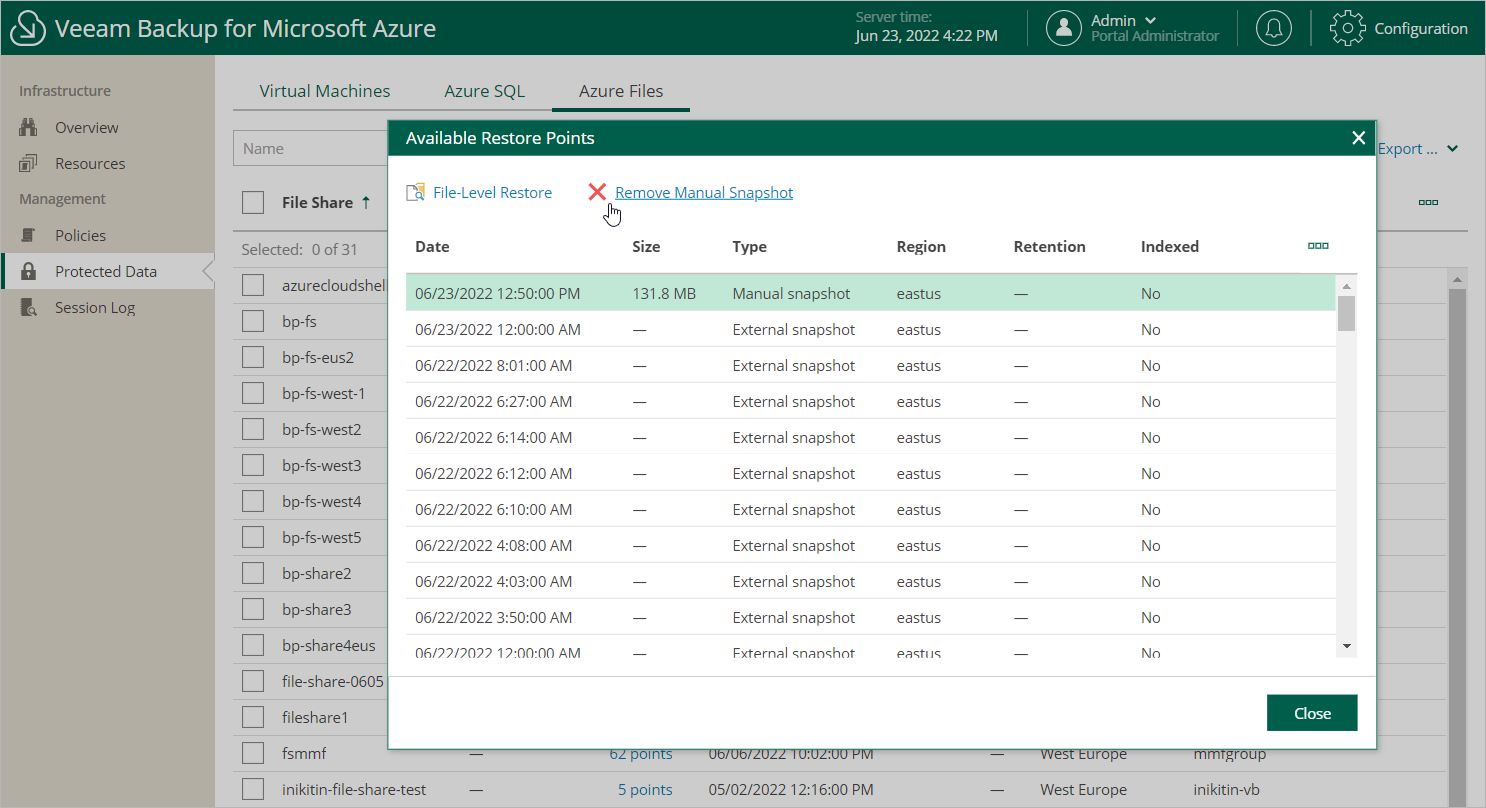
Task: Open column chooser in restore points dialog
Action: [1318, 246]
